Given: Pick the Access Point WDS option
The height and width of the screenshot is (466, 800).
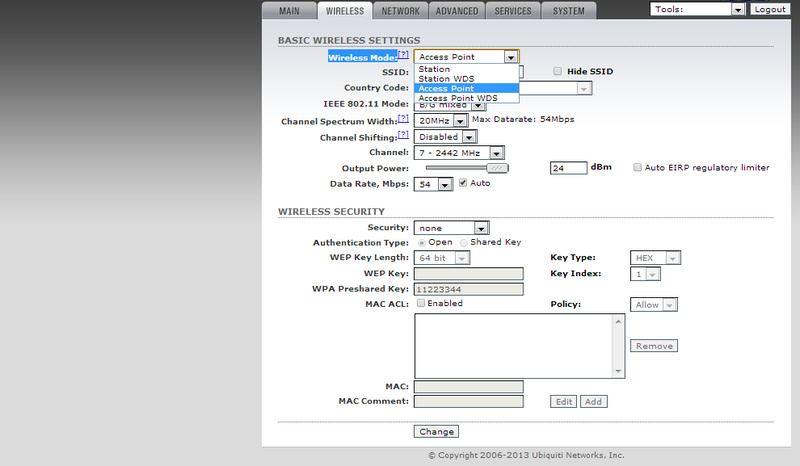Looking at the screenshot, I should point(458,98).
